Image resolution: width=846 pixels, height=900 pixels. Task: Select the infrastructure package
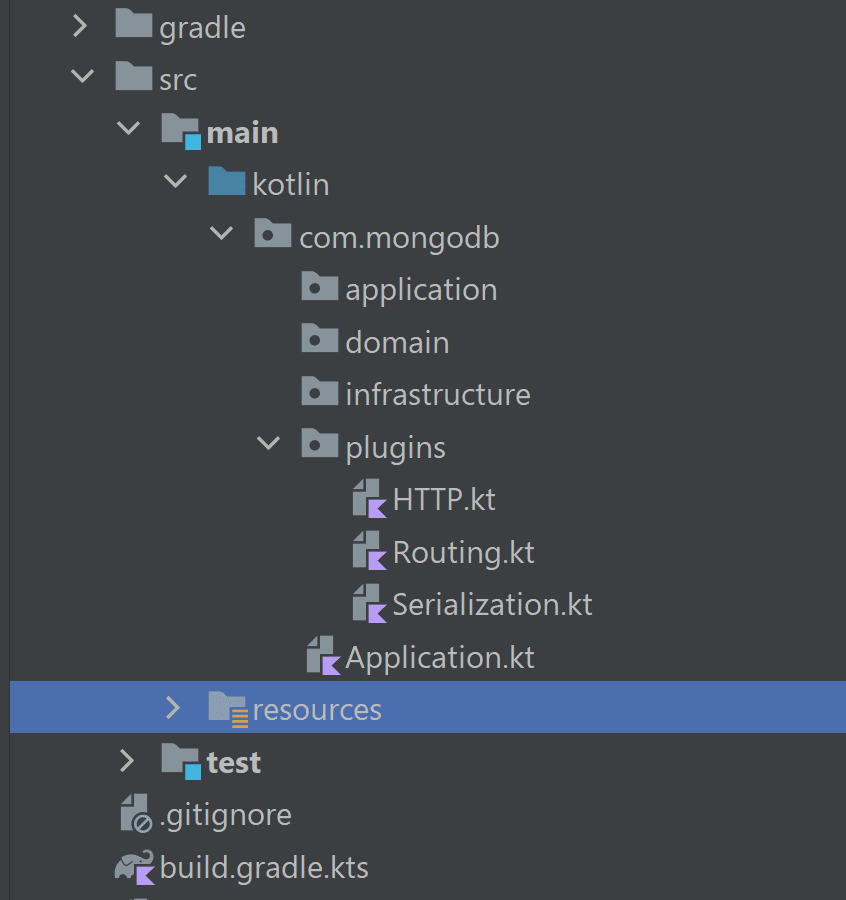(x=437, y=393)
